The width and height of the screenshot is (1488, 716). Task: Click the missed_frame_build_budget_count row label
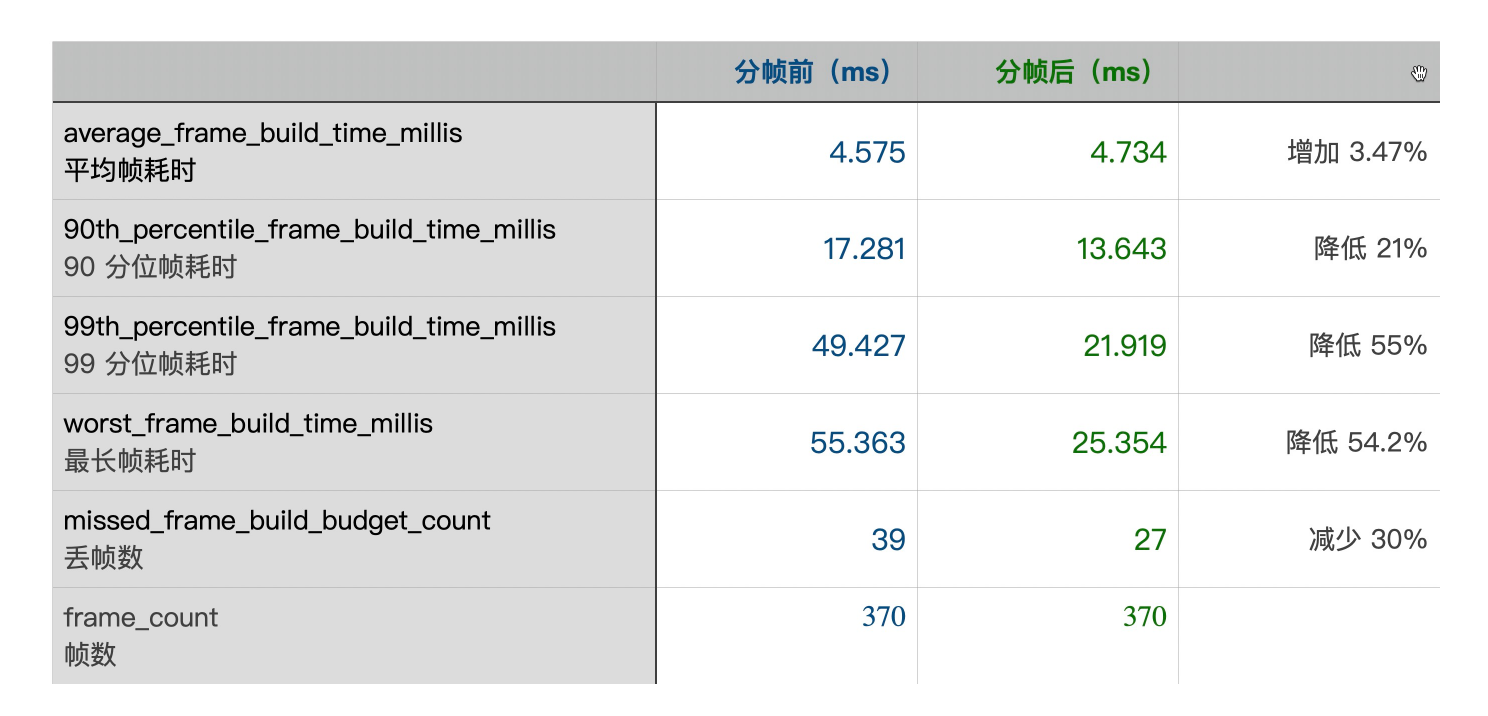tap(277, 521)
